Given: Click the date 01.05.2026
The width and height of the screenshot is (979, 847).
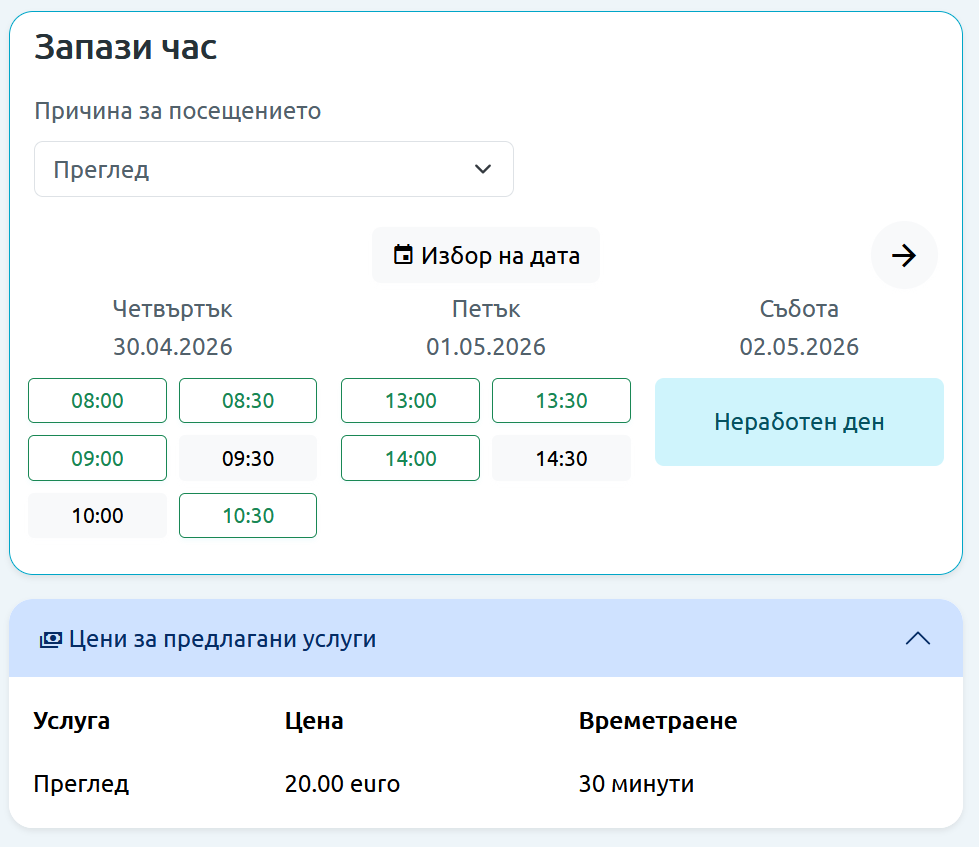Looking at the screenshot, I should [486, 346].
